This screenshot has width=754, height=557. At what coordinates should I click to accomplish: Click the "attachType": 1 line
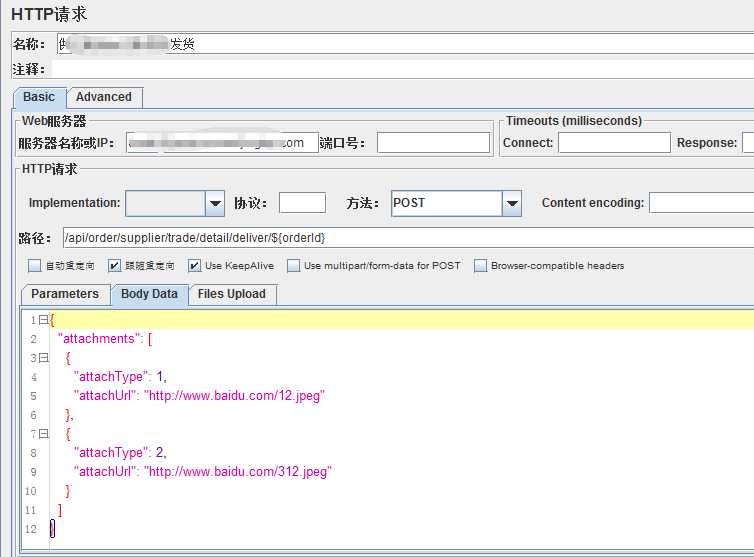(120, 377)
